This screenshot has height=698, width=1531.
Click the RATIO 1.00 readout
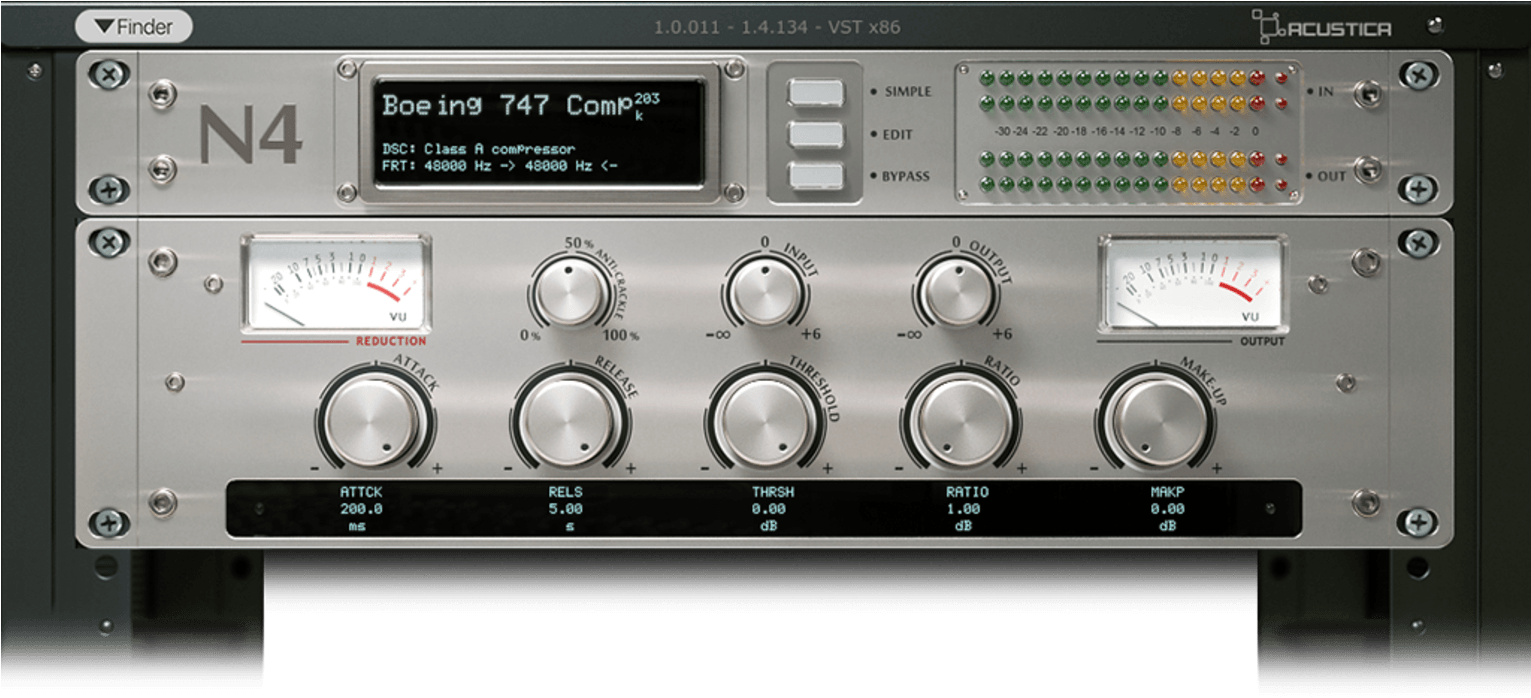point(966,509)
